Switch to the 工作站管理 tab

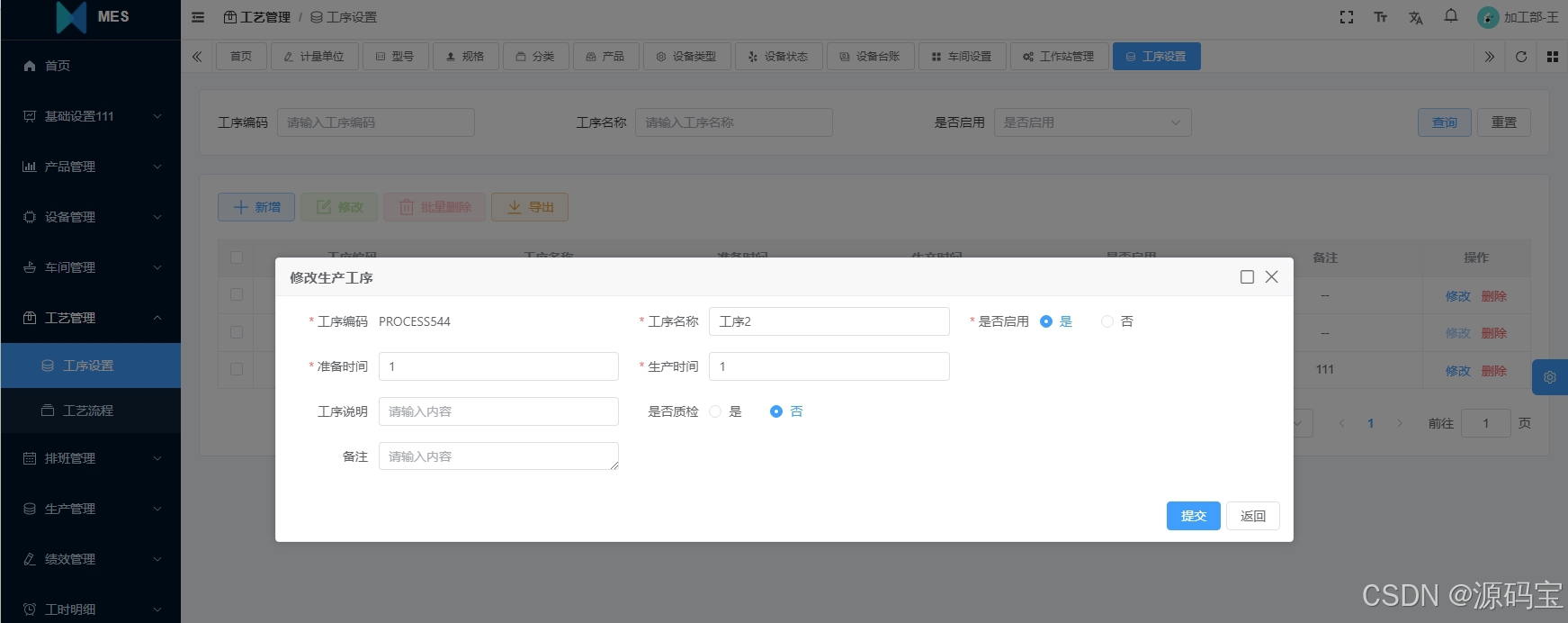click(1059, 57)
